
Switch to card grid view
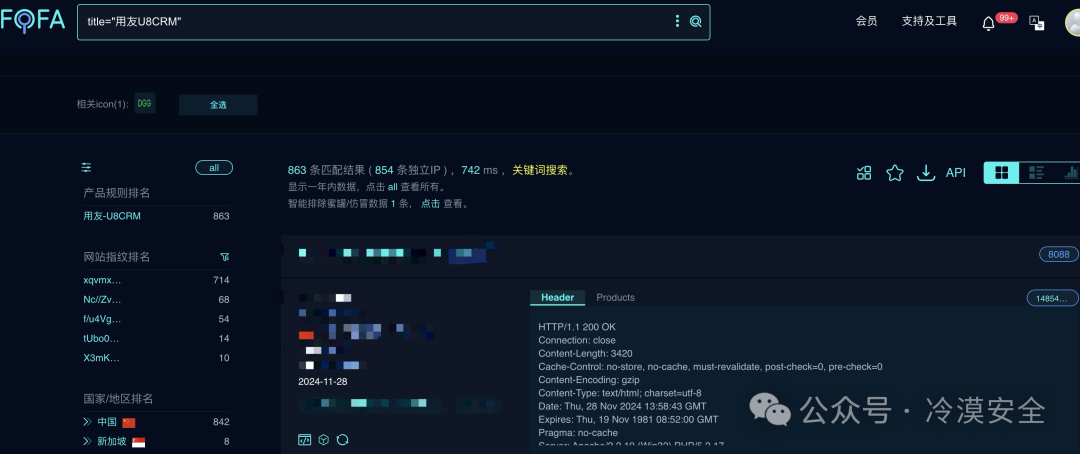(1001, 173)
